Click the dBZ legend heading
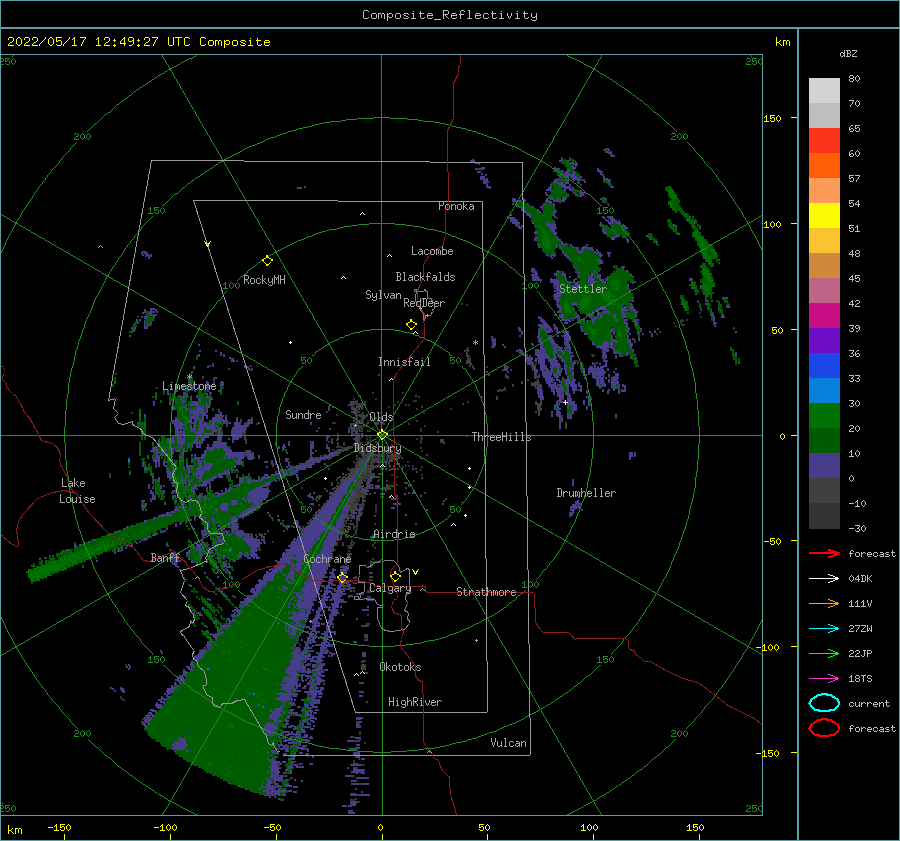The width and height of the screenshot is (900, 841). pyautogui.click(x=848, y=53)
